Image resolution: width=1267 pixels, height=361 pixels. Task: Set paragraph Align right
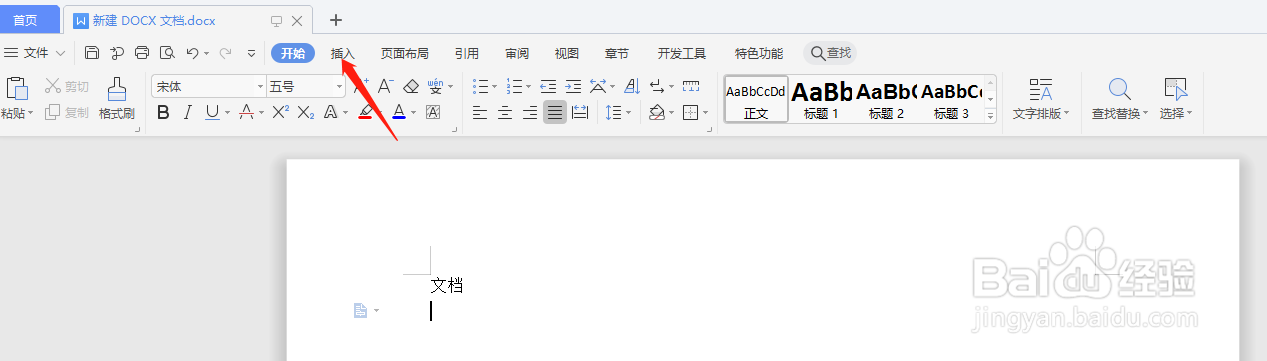pyautogui.click(x=530, y=113)
